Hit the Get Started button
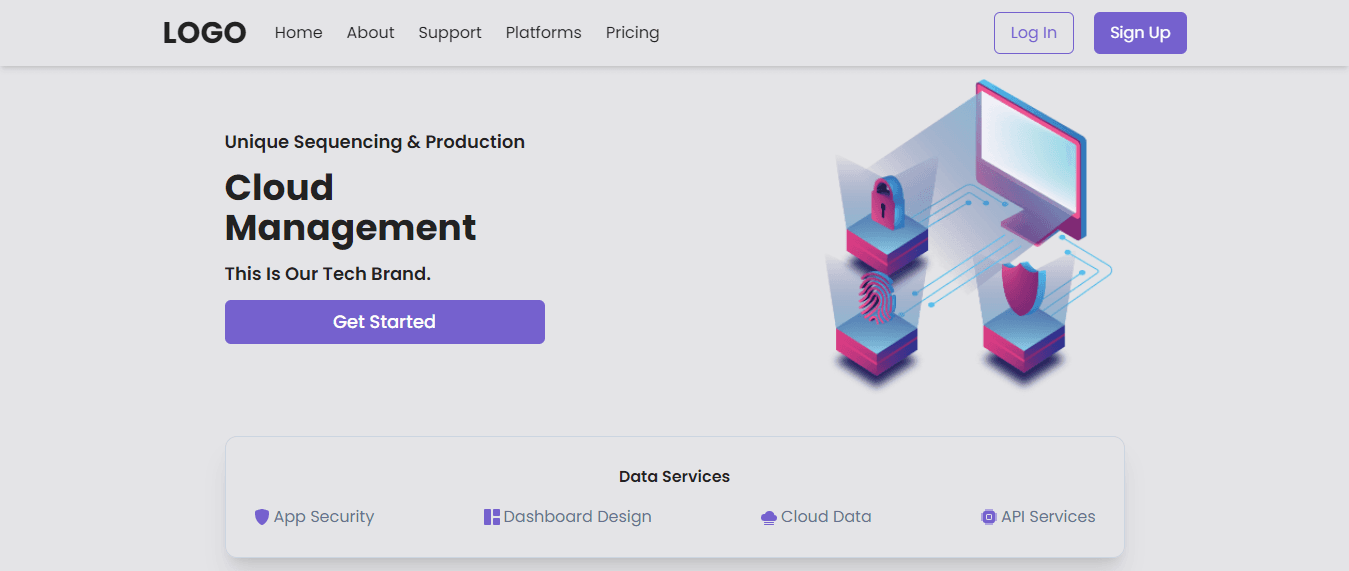Viewport: 1349px width, 571px height. [x=385, y=322]
